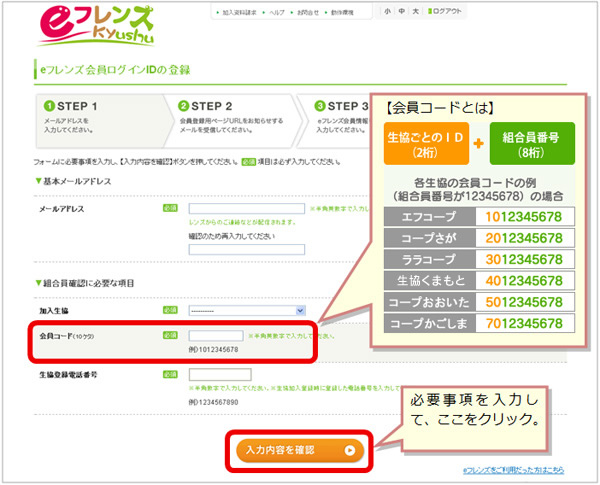Click the 生協登録電話番号 label
600x485 pixels.
[68, 375]
